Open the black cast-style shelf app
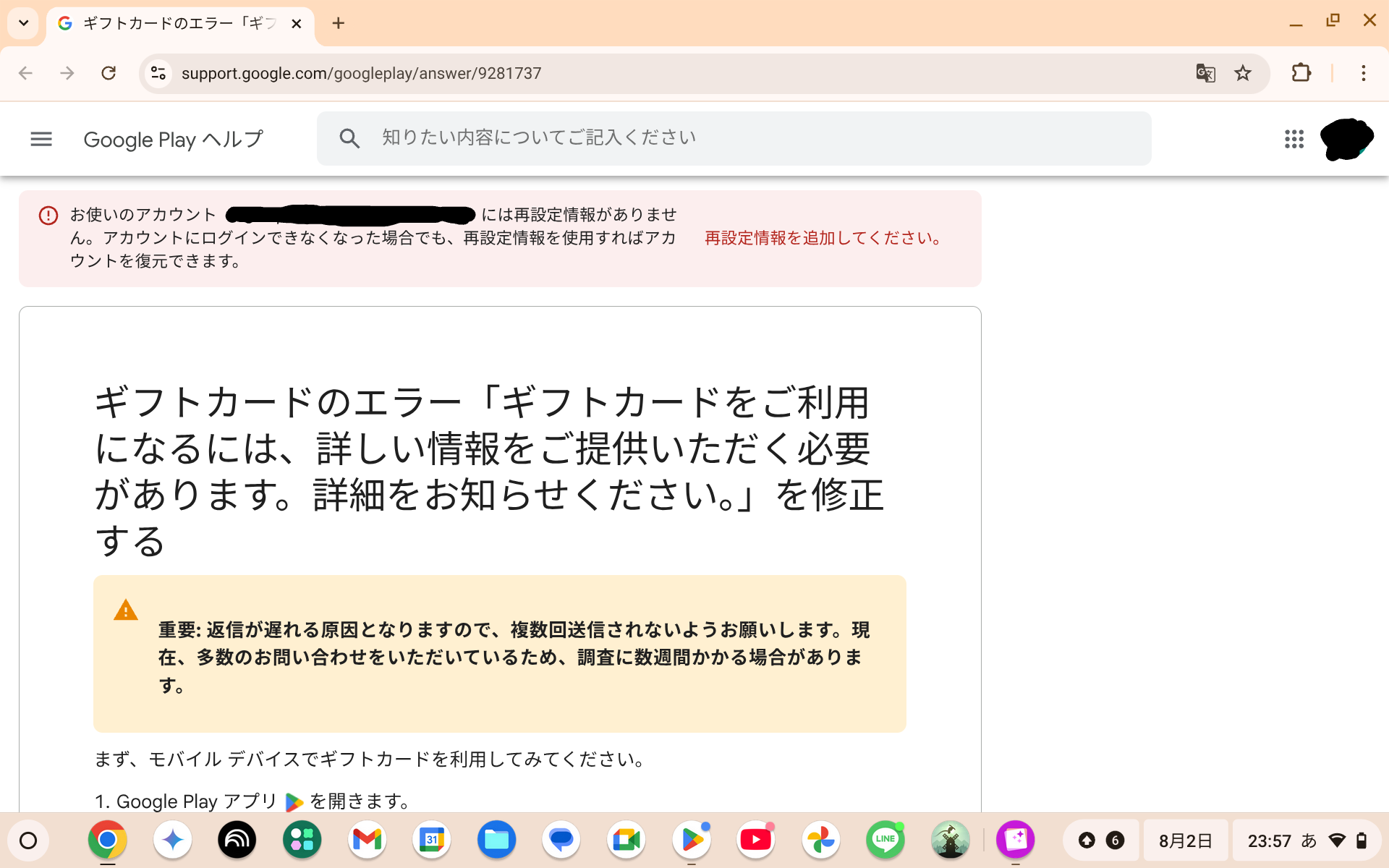The width and height of the screenshot is (1389, 868). (x=237, y=840)
